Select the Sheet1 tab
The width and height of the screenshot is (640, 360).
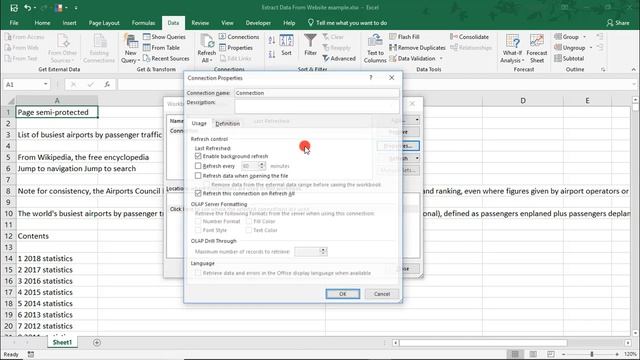pos(62,342)
